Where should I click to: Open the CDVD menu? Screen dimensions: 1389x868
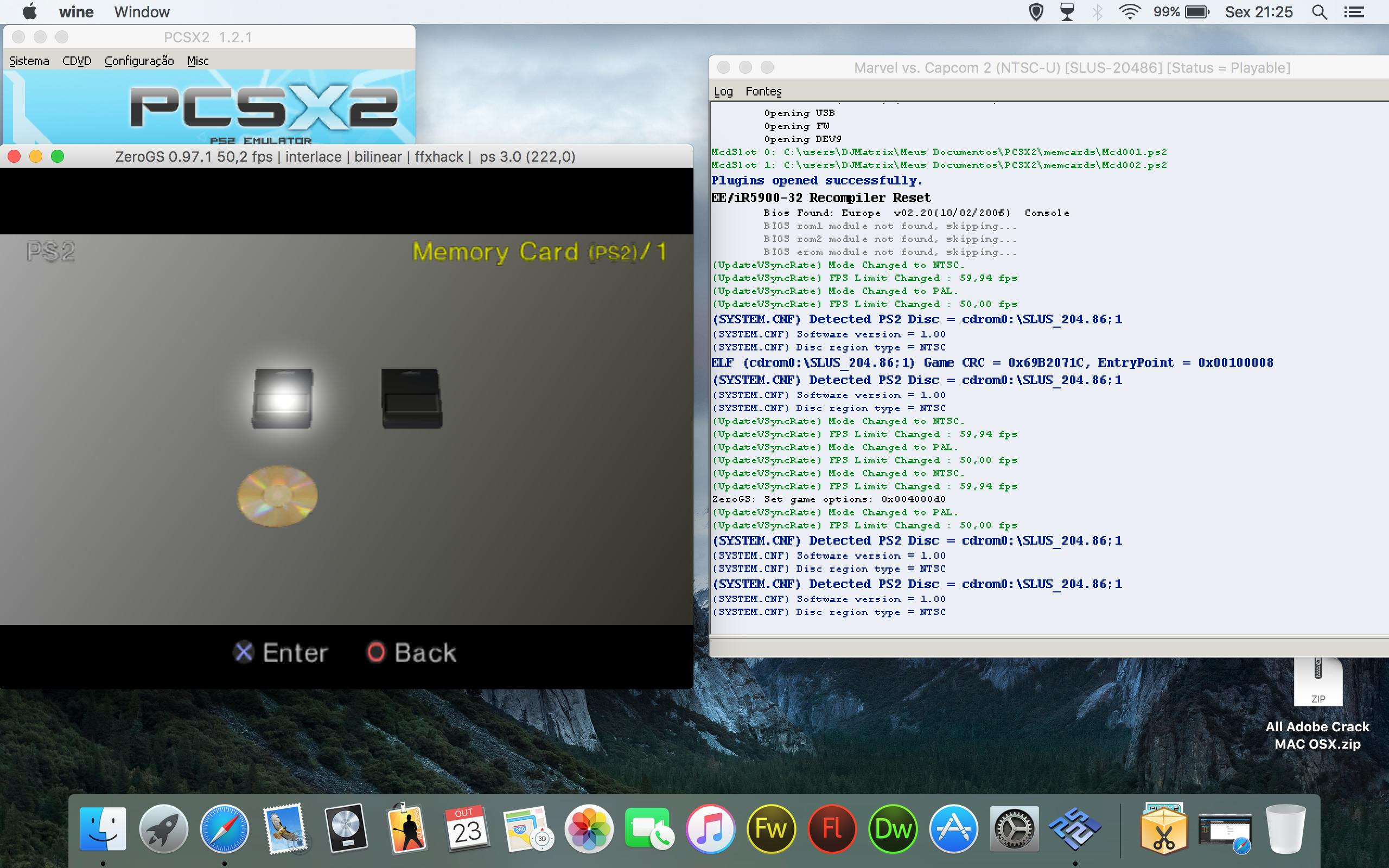[77, 61]
